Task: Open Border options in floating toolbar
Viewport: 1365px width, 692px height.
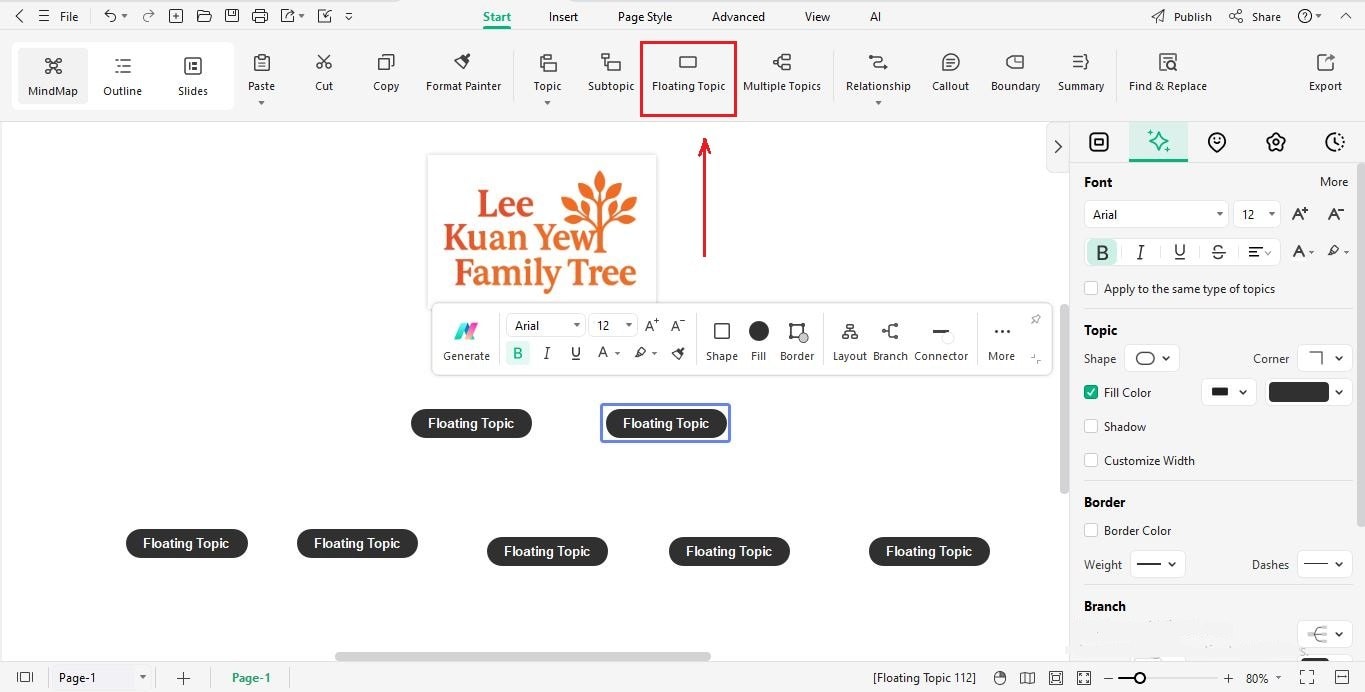Action: pyautogui.click(x=797, y=340)
